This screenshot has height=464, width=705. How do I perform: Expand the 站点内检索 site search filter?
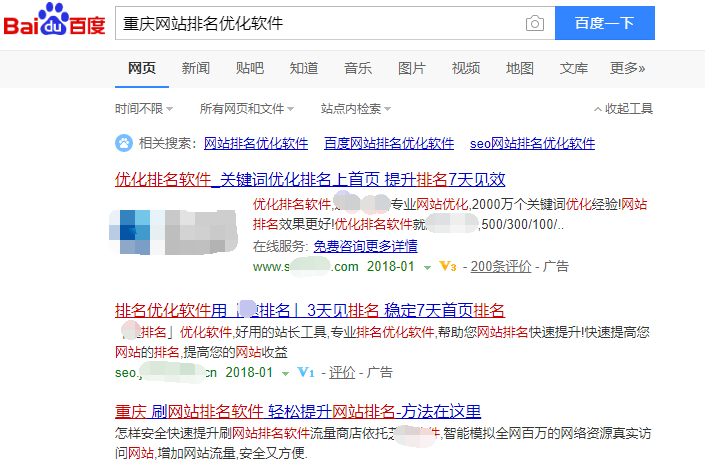coord(355,108)
